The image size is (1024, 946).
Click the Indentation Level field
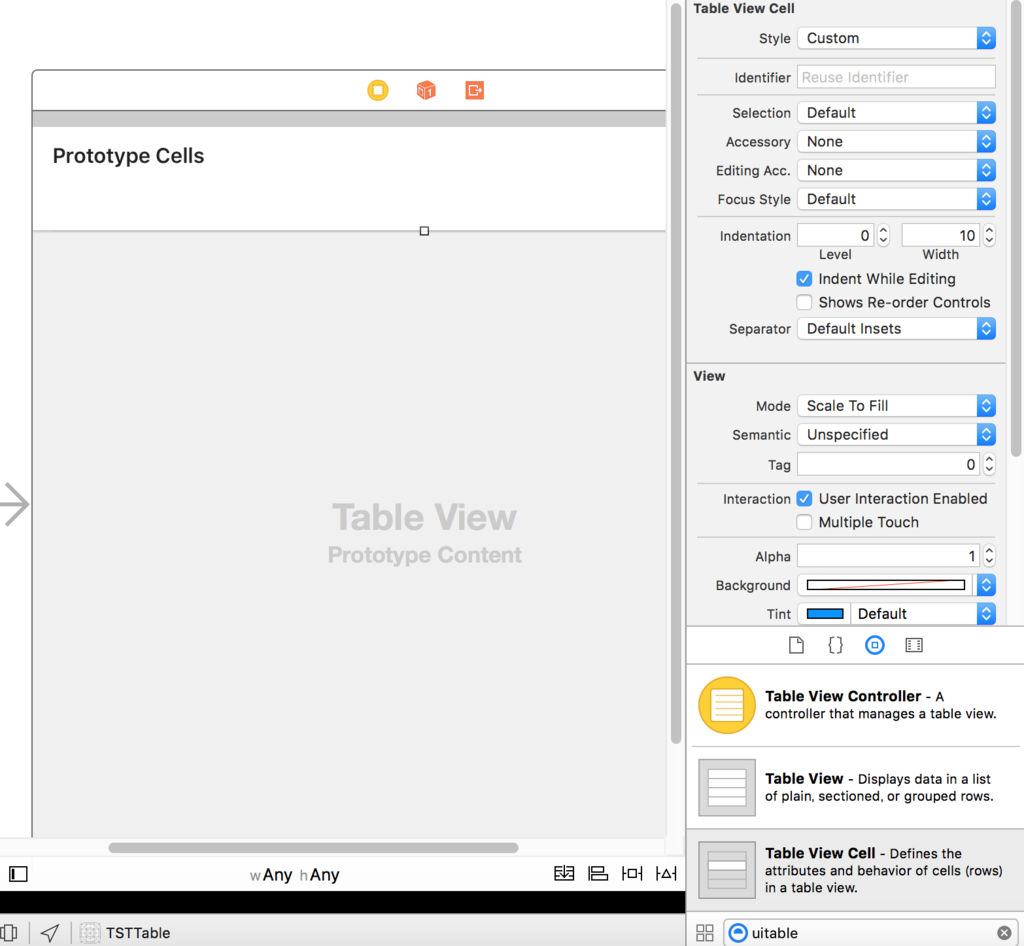click(836, 236)
